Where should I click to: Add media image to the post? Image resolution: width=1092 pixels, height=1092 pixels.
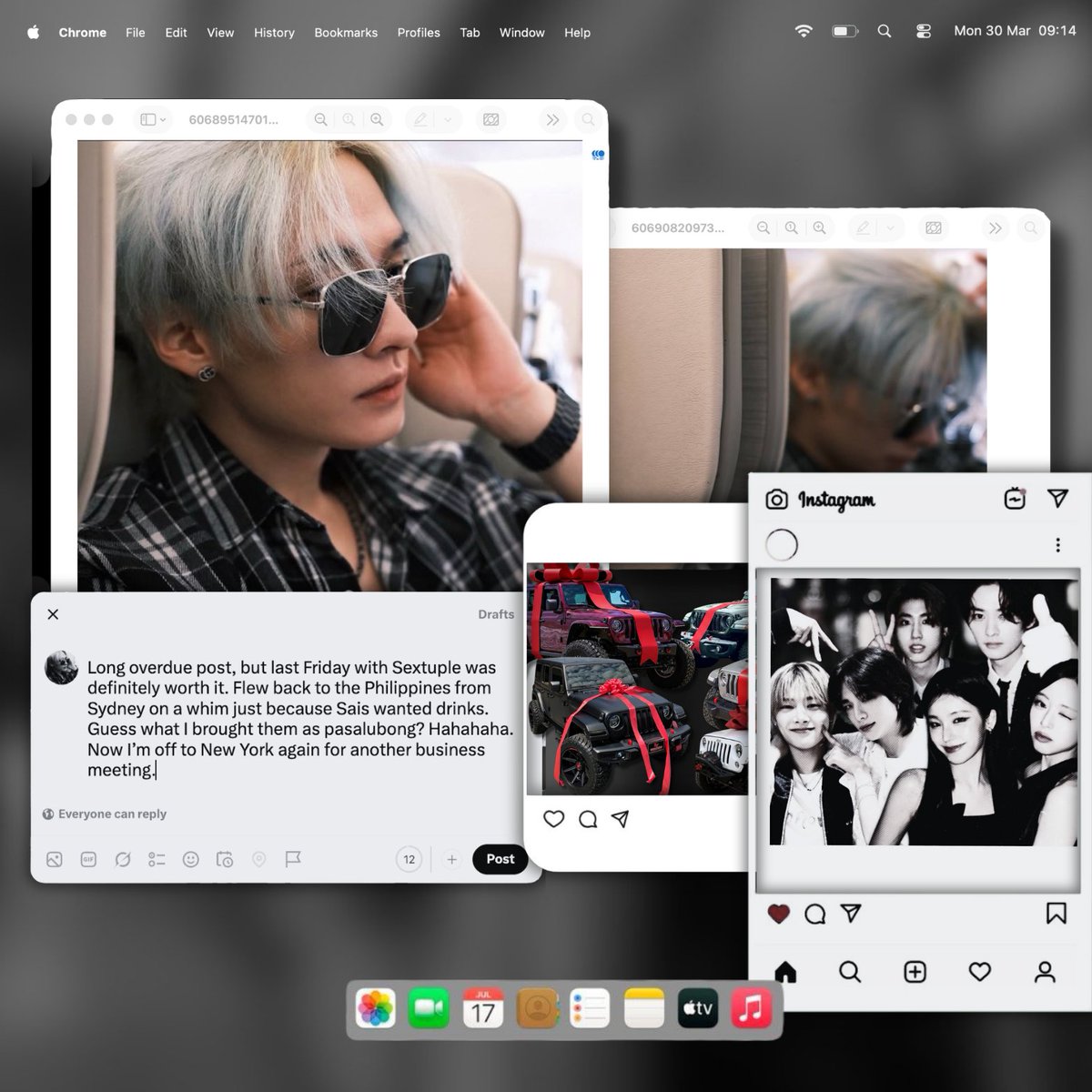55,859
